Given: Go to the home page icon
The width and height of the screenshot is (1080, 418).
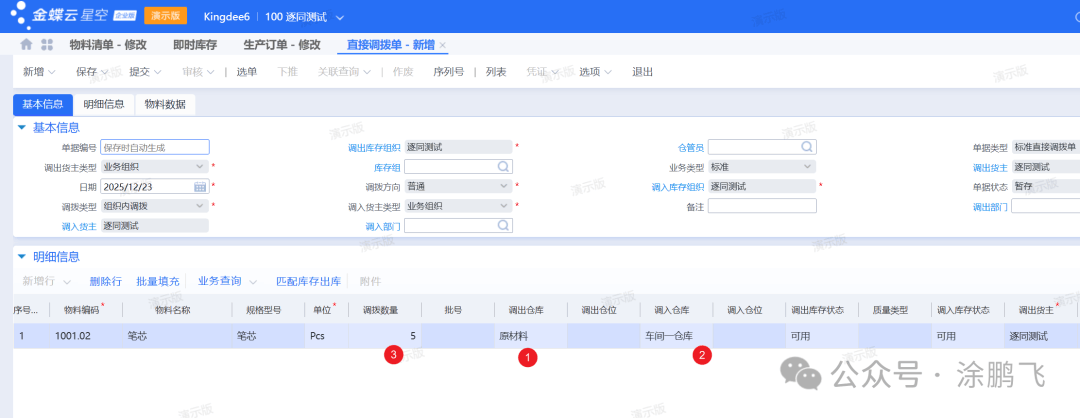Looking at the screenshot, I should pos(26,46).
